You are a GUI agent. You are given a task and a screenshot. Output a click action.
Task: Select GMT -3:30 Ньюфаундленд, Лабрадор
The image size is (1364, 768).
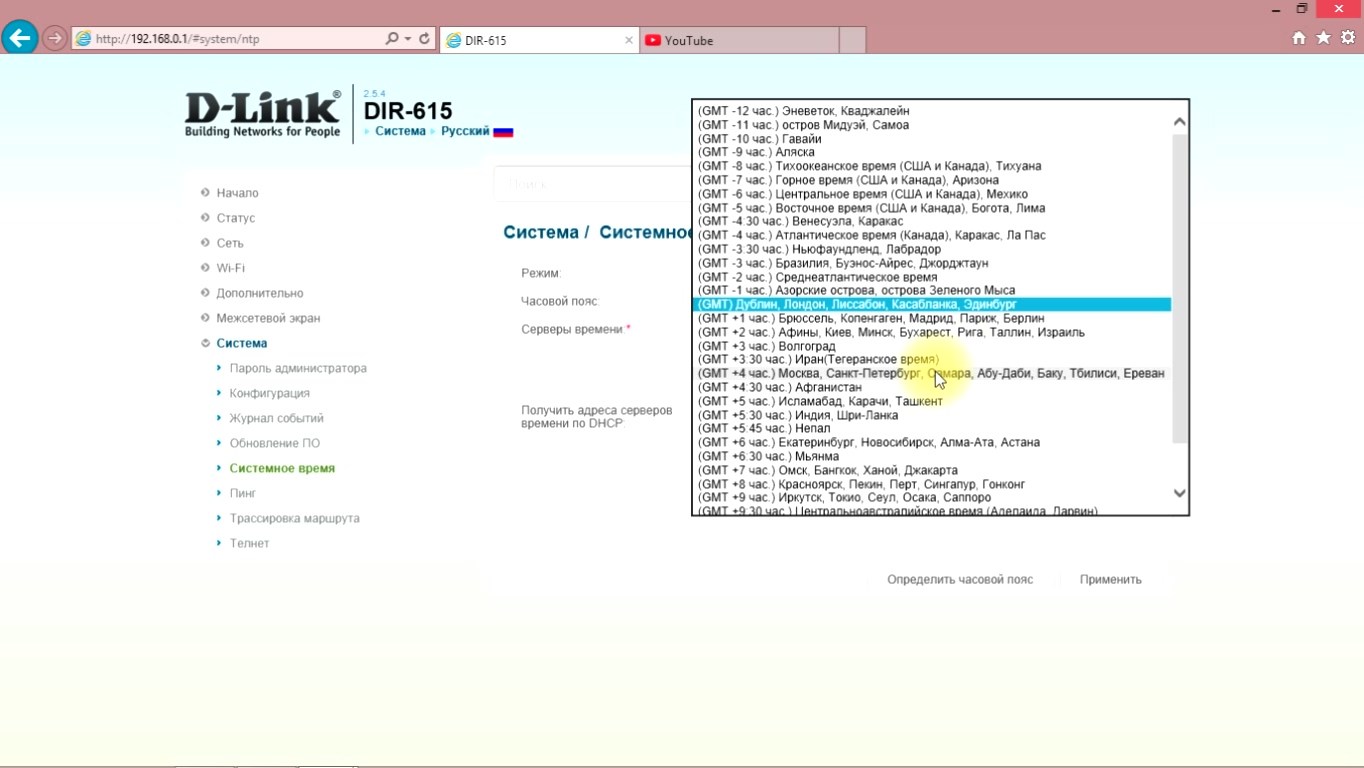point(932,249)
